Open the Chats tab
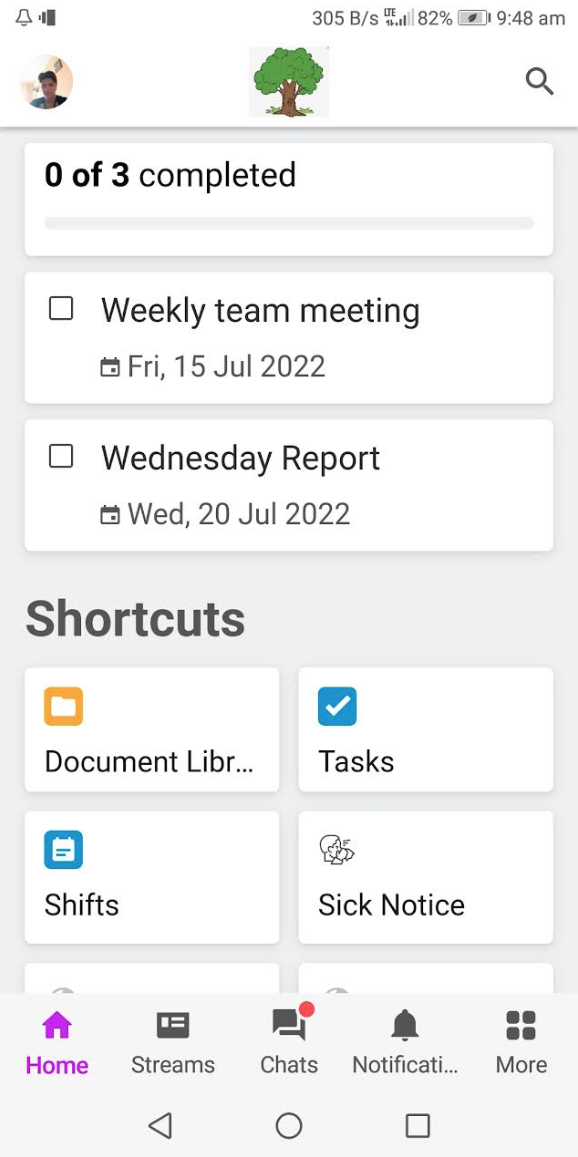Screen dimensions: 578x1157 289,1043
